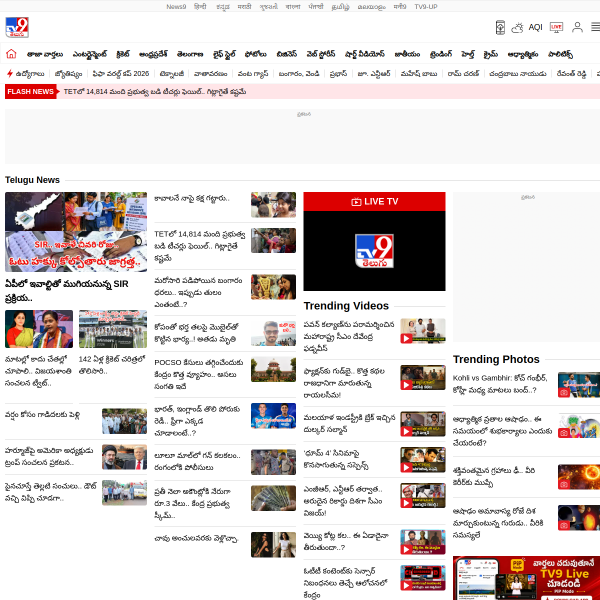Click the 'Telugu News' section heading
600x600 pixels.
tap(32, 180)
